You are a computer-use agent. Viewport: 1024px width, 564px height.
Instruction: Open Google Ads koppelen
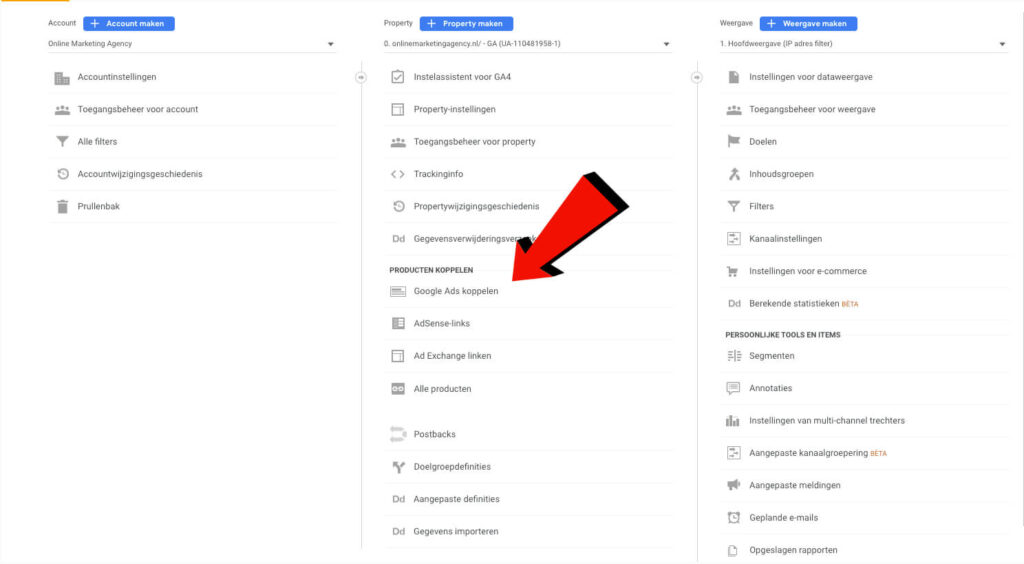pyautogui.click(x=456, y=291)
